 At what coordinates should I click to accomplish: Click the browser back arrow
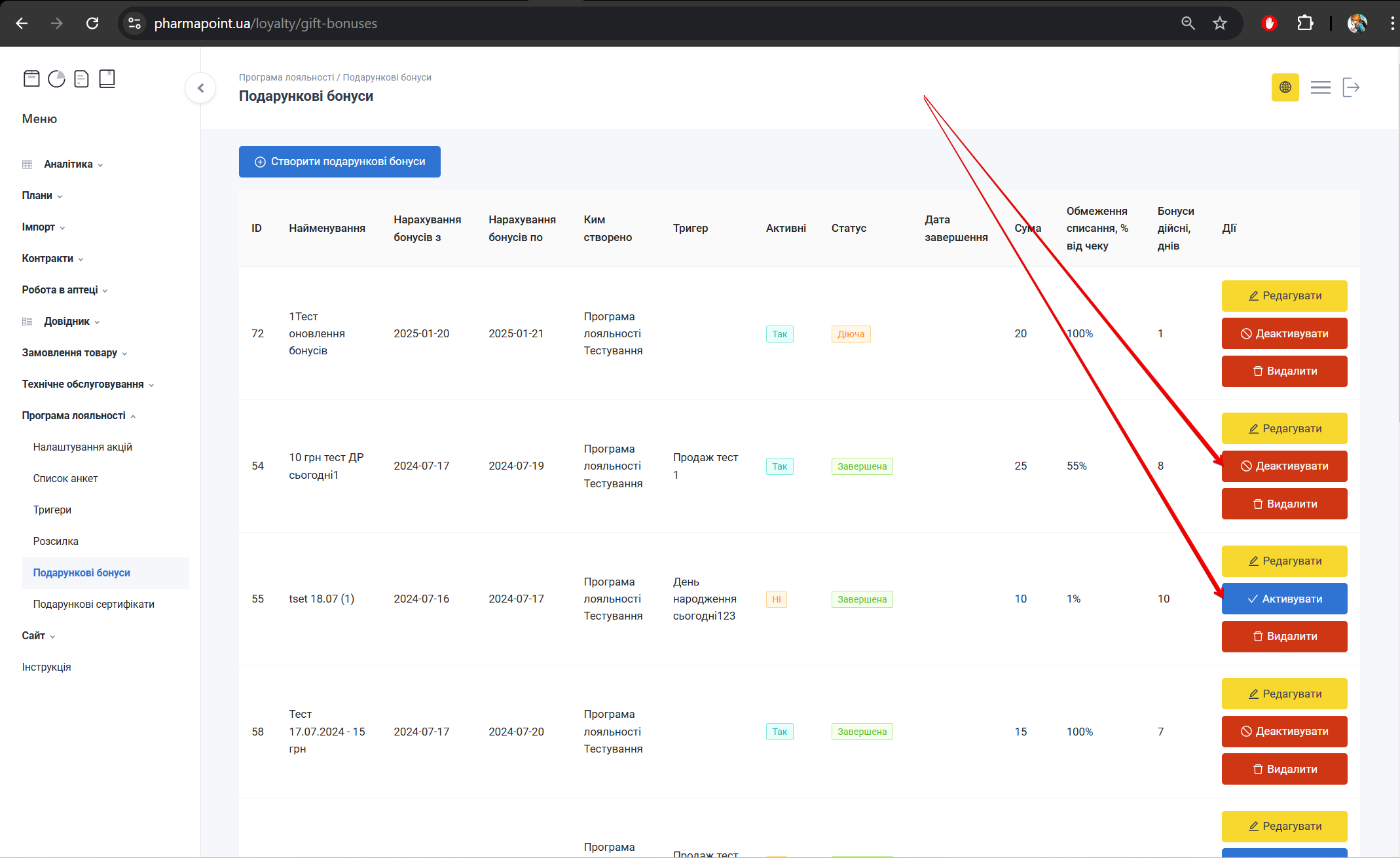22,24
